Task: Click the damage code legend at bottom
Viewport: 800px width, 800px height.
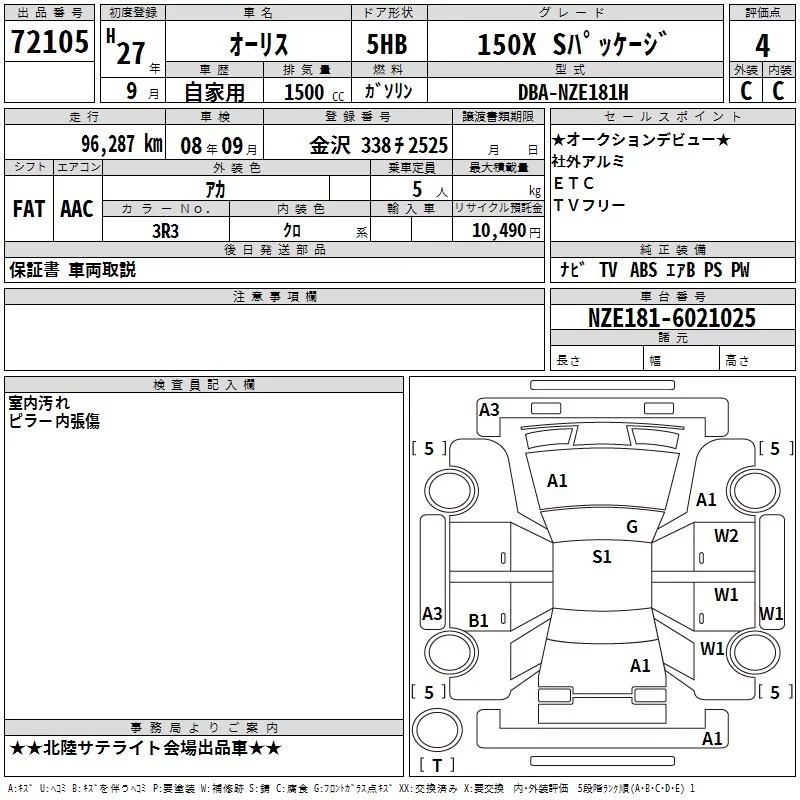Action: tap(351, 789)
